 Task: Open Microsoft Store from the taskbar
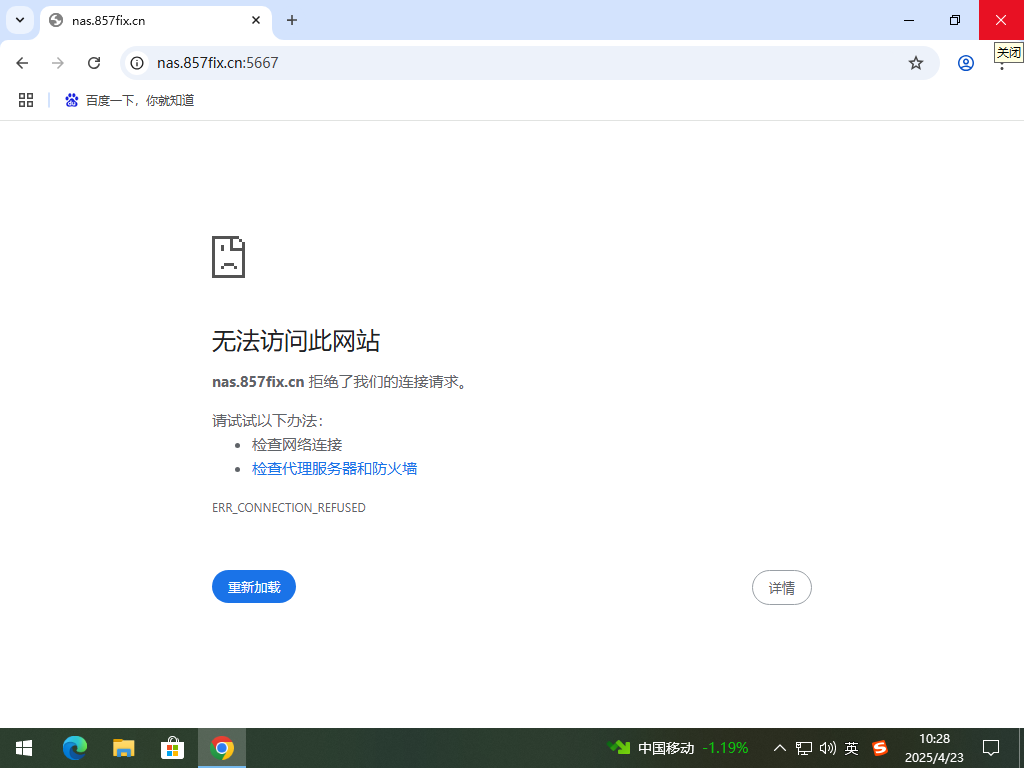click(172, 748)
